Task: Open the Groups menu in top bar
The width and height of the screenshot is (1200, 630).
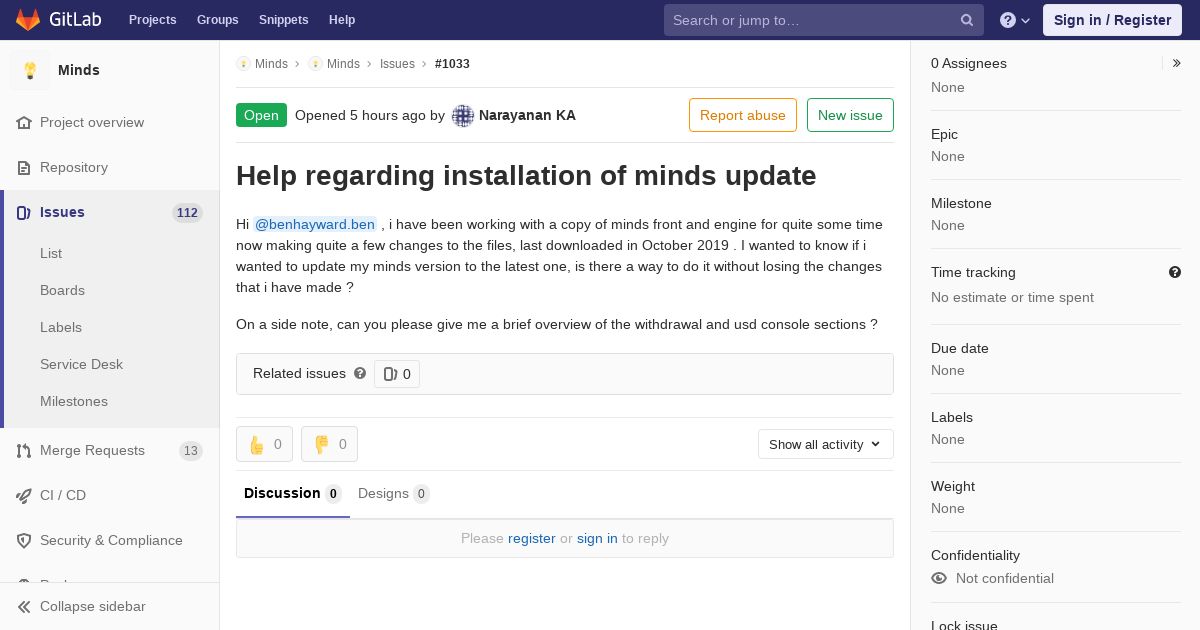Action: (x=217, y=20)
